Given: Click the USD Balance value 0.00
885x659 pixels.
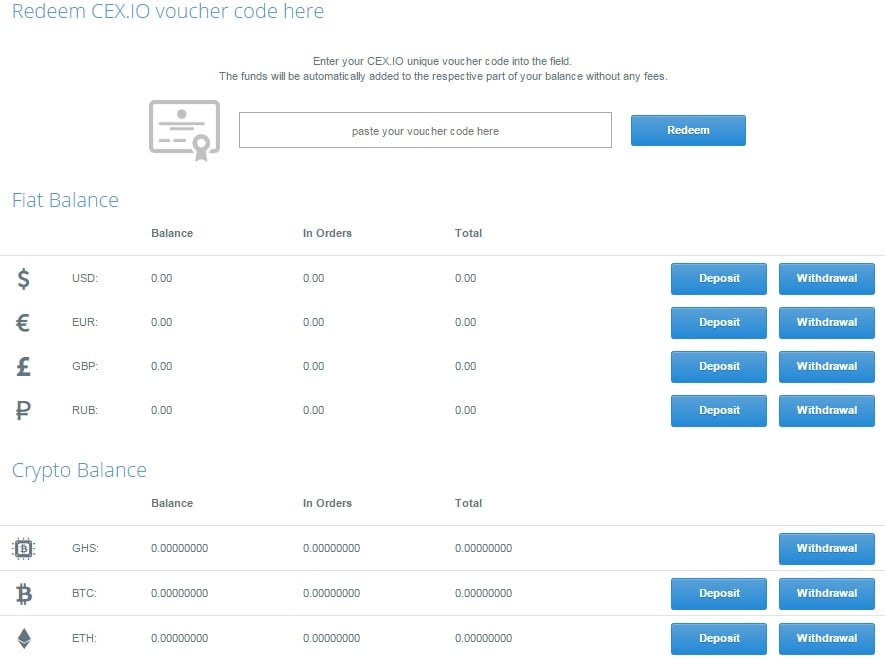Looking at the screenshot, I should point(161,278).
